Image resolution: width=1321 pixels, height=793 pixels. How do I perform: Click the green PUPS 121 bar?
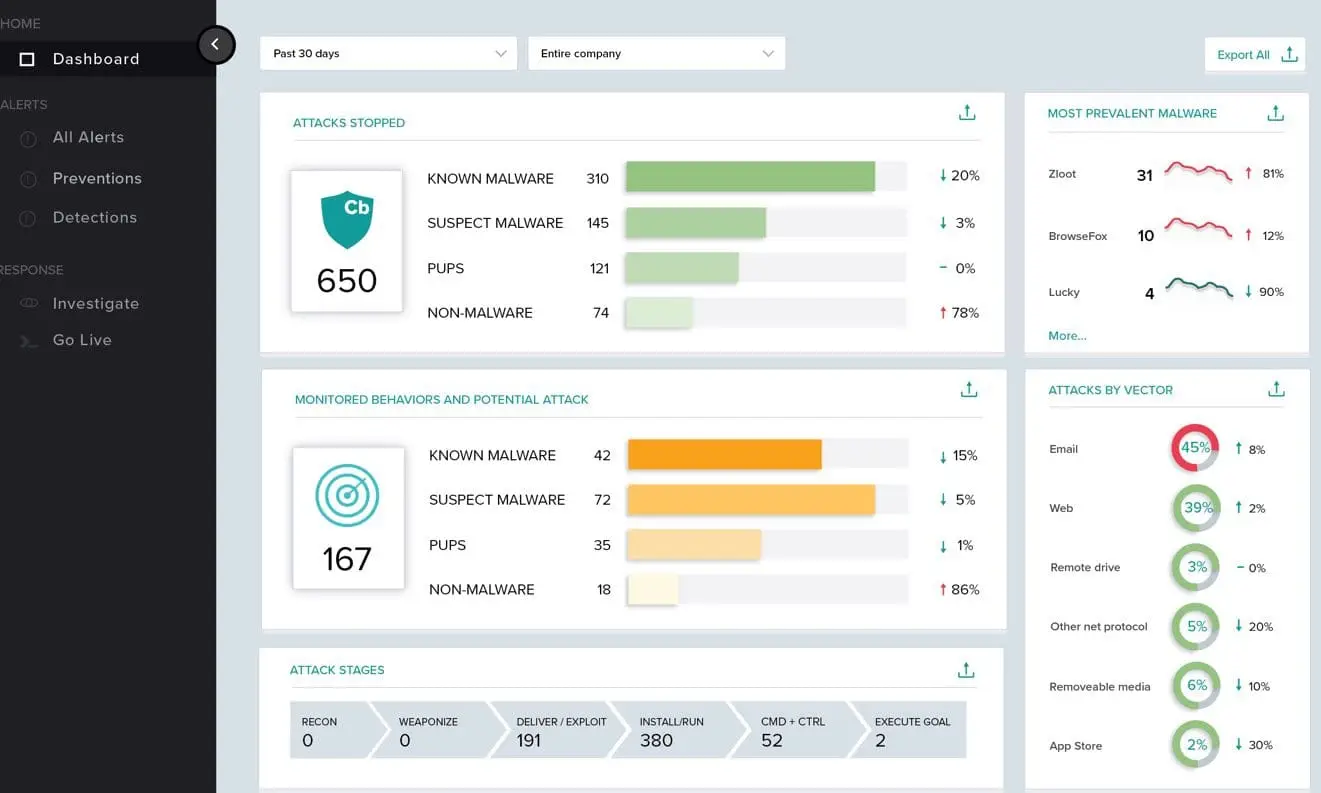(x=682, y=267)
